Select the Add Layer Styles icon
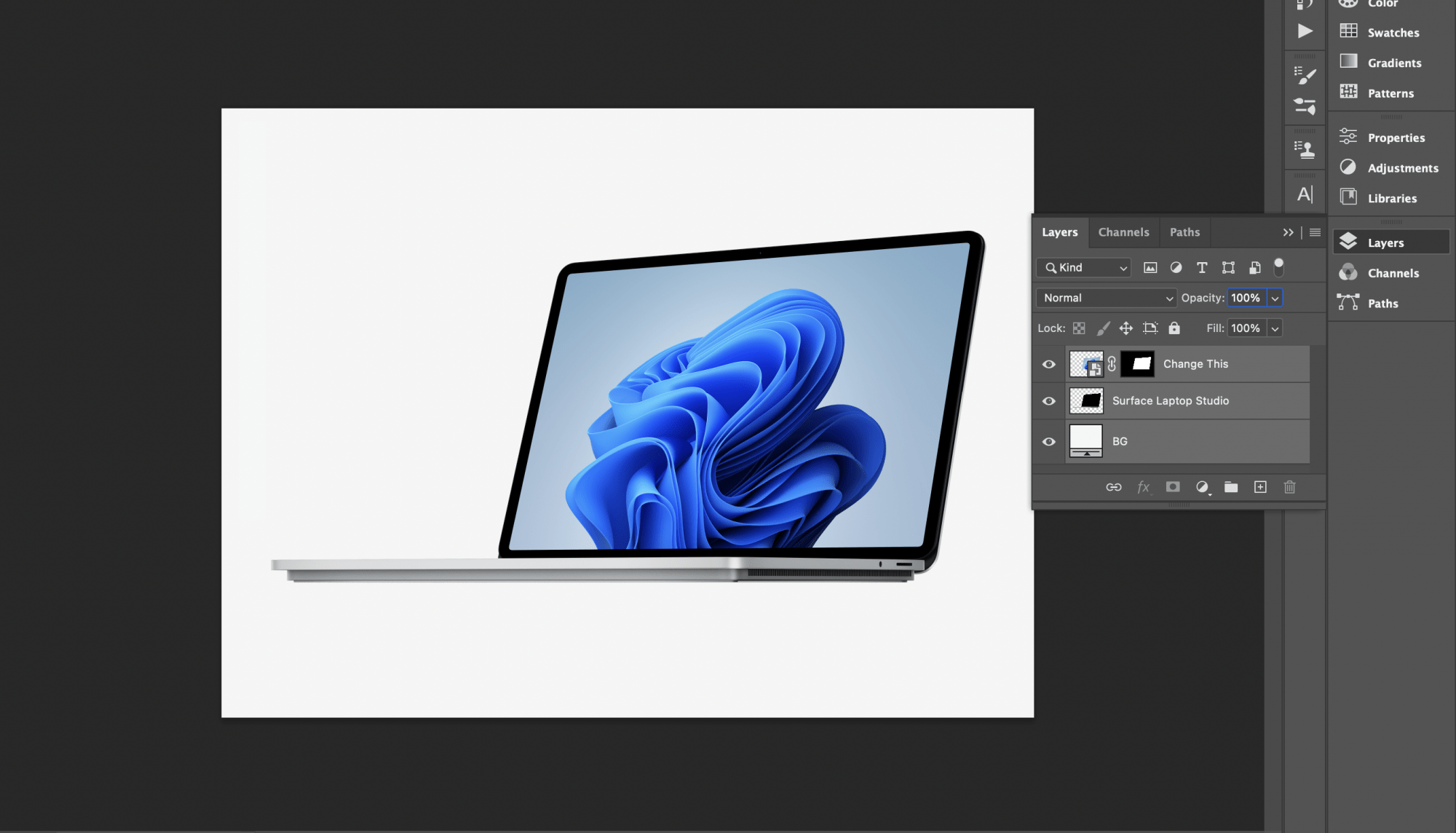1456x833 pixels. click(x=1142, y=487)
